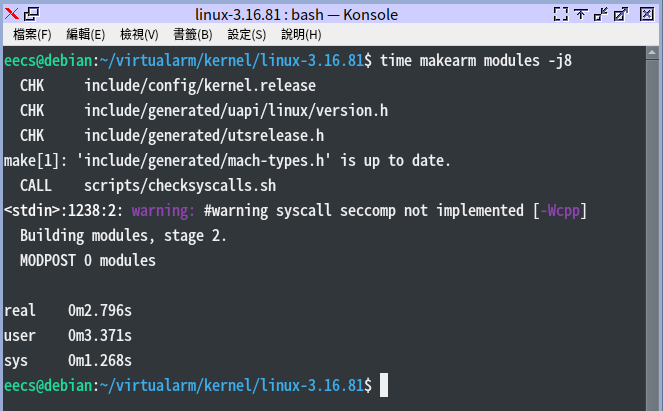Open the 檢視(V) View menu
The height and width of the screenshot is (411, 663).
[140, 34]
